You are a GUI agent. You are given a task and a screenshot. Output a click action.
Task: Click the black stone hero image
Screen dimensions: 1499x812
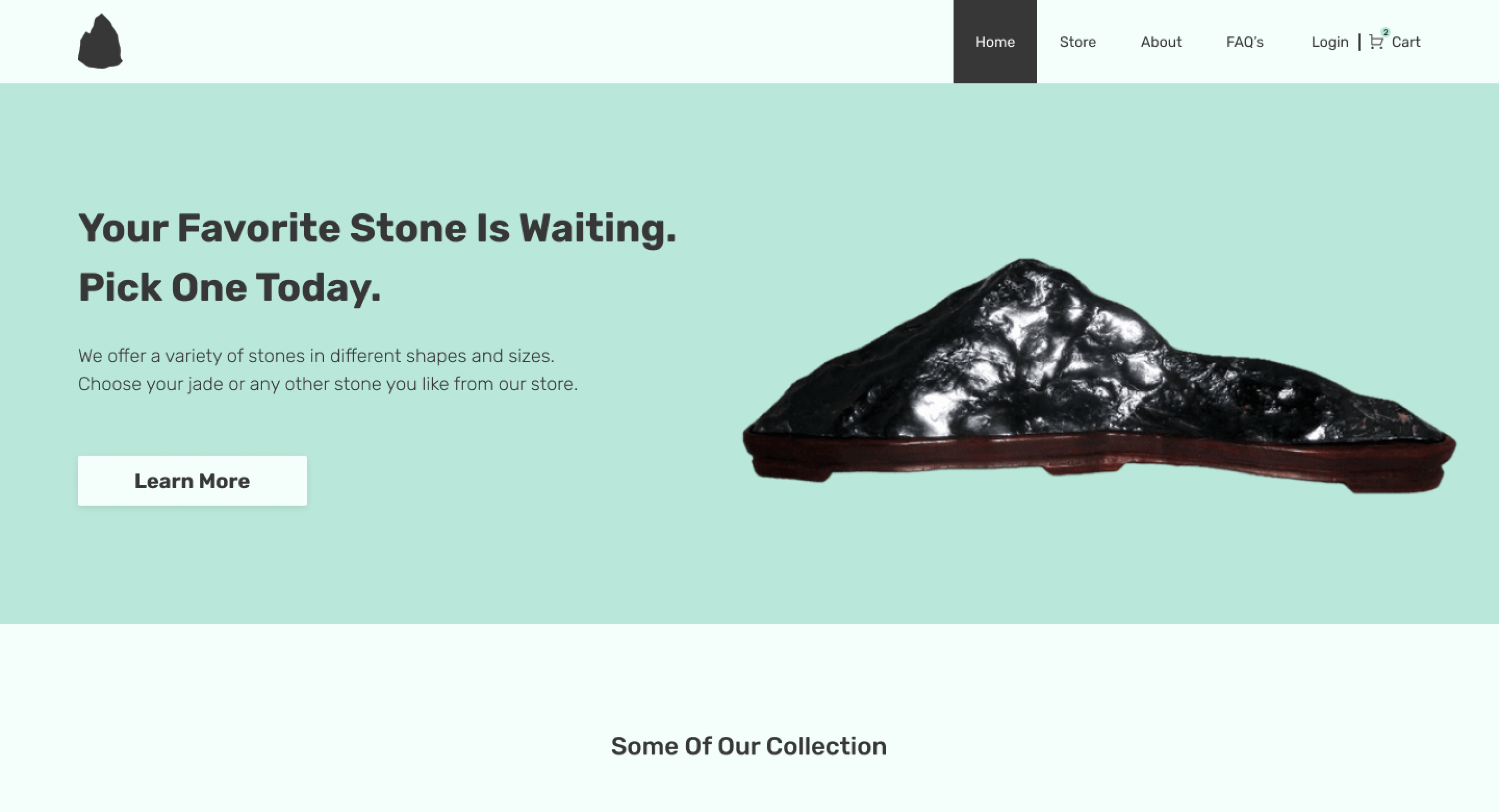tap(1099, 376)
